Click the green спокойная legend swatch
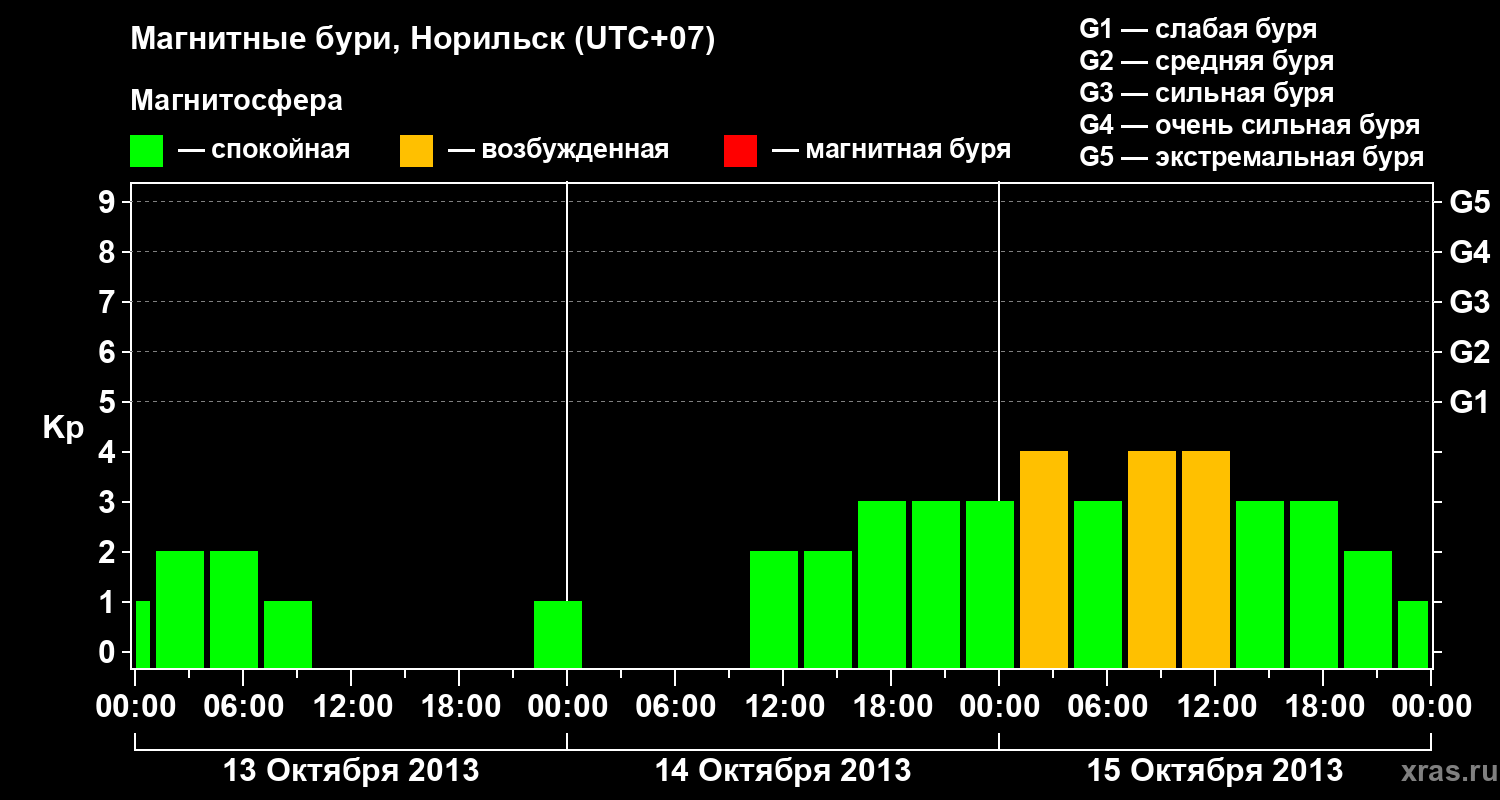The image size is (1500, 800). tap(146, 151)
